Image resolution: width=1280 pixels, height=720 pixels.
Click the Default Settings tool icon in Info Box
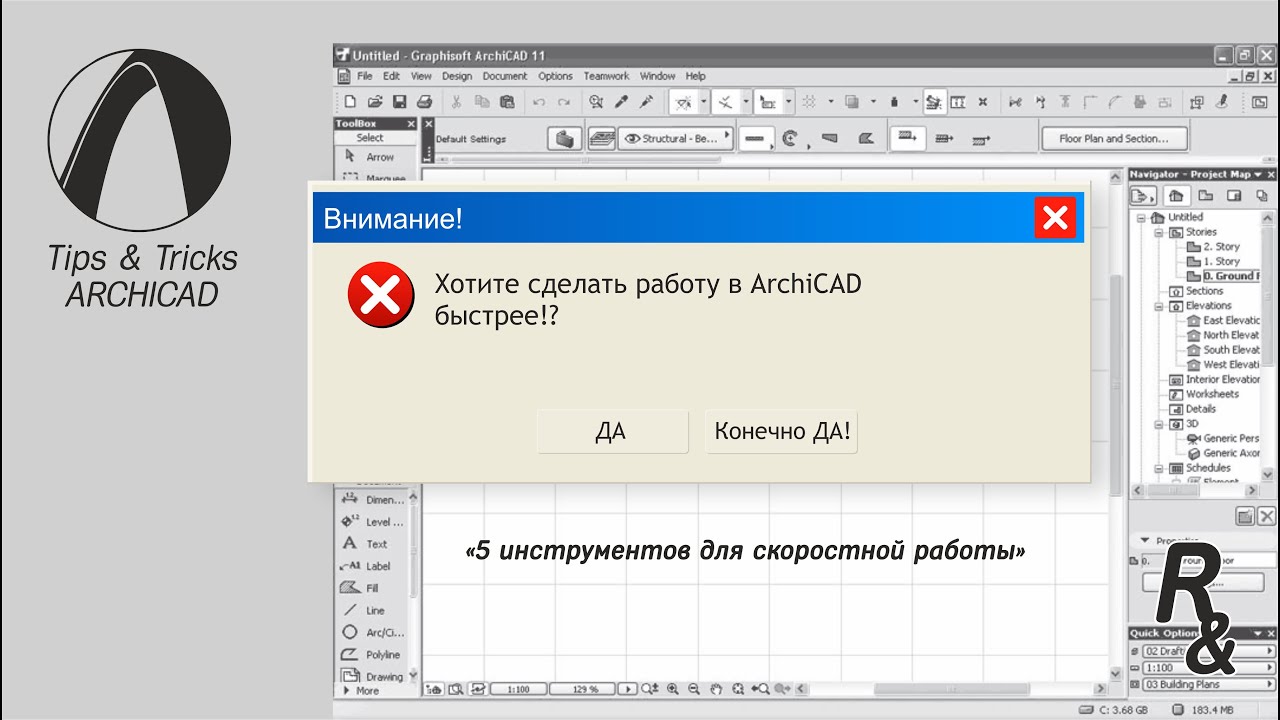pyautogui.click(x=565, y=139)
